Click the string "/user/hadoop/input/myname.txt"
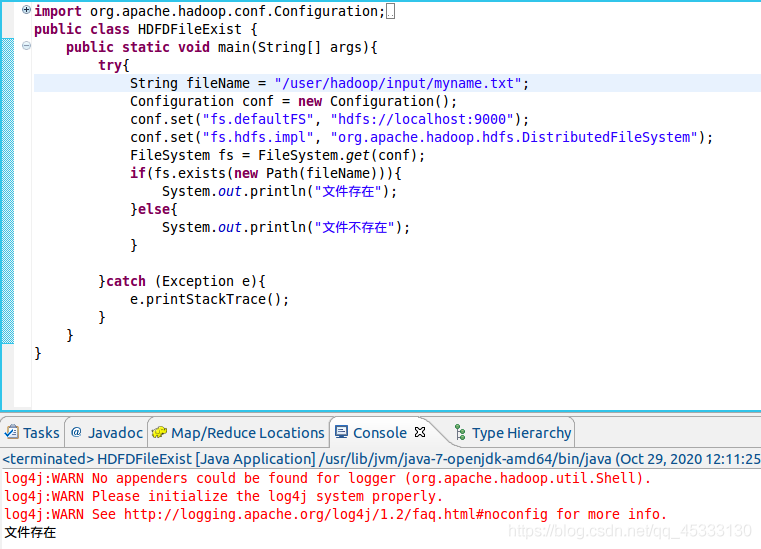Viewport: 761px width, 549px height. coord(397,83)
